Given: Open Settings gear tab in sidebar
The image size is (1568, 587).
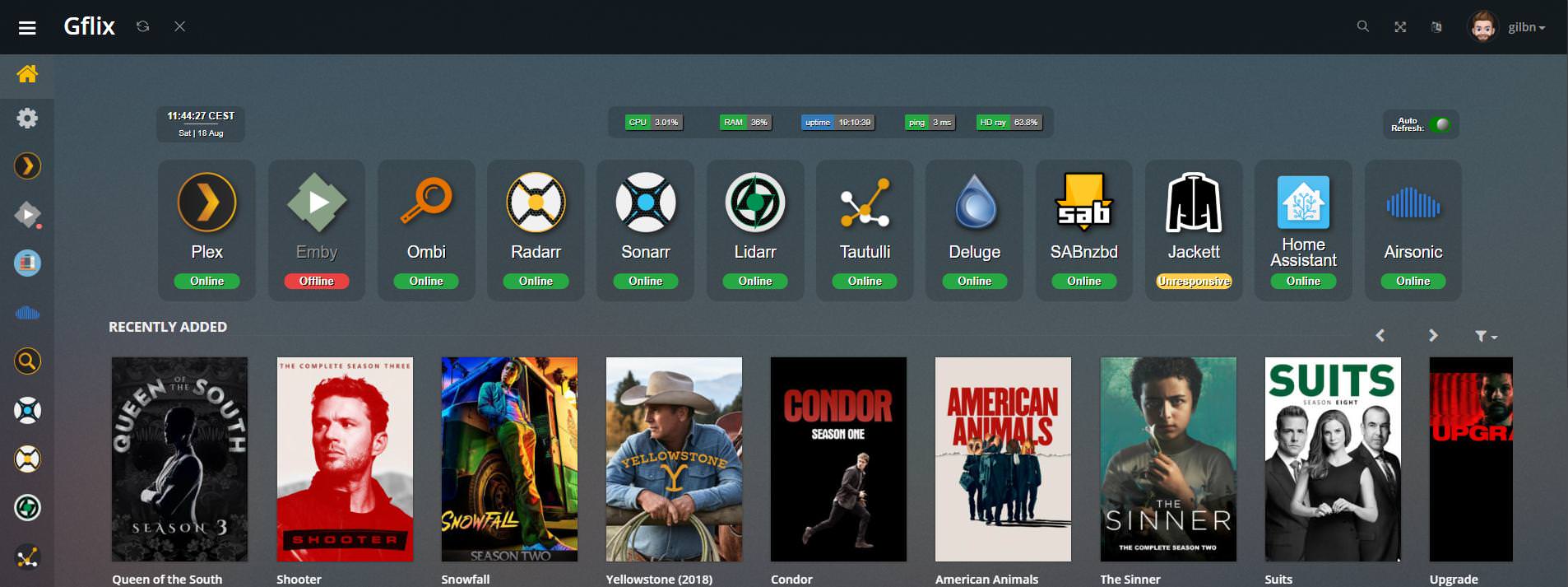Looking at the screenshot, I should pos(27,119).
